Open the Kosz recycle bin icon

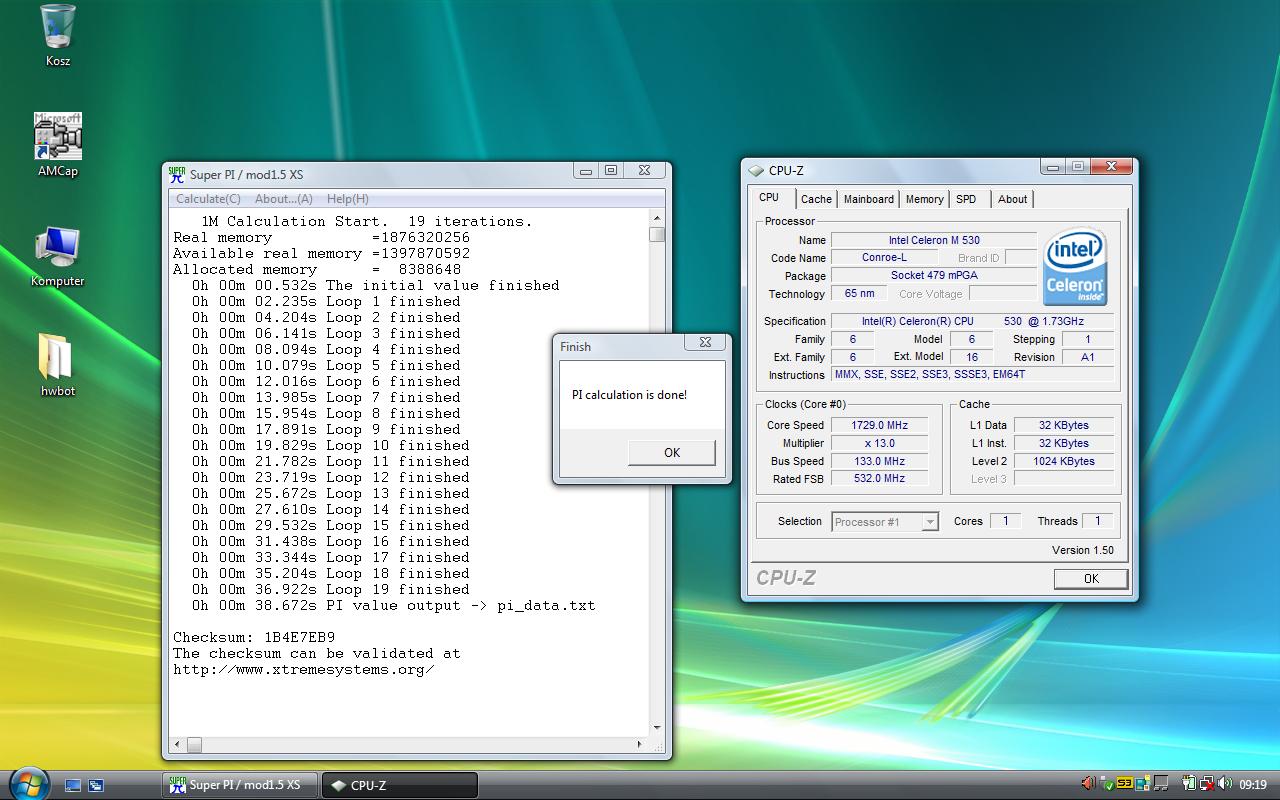(58, 36)
